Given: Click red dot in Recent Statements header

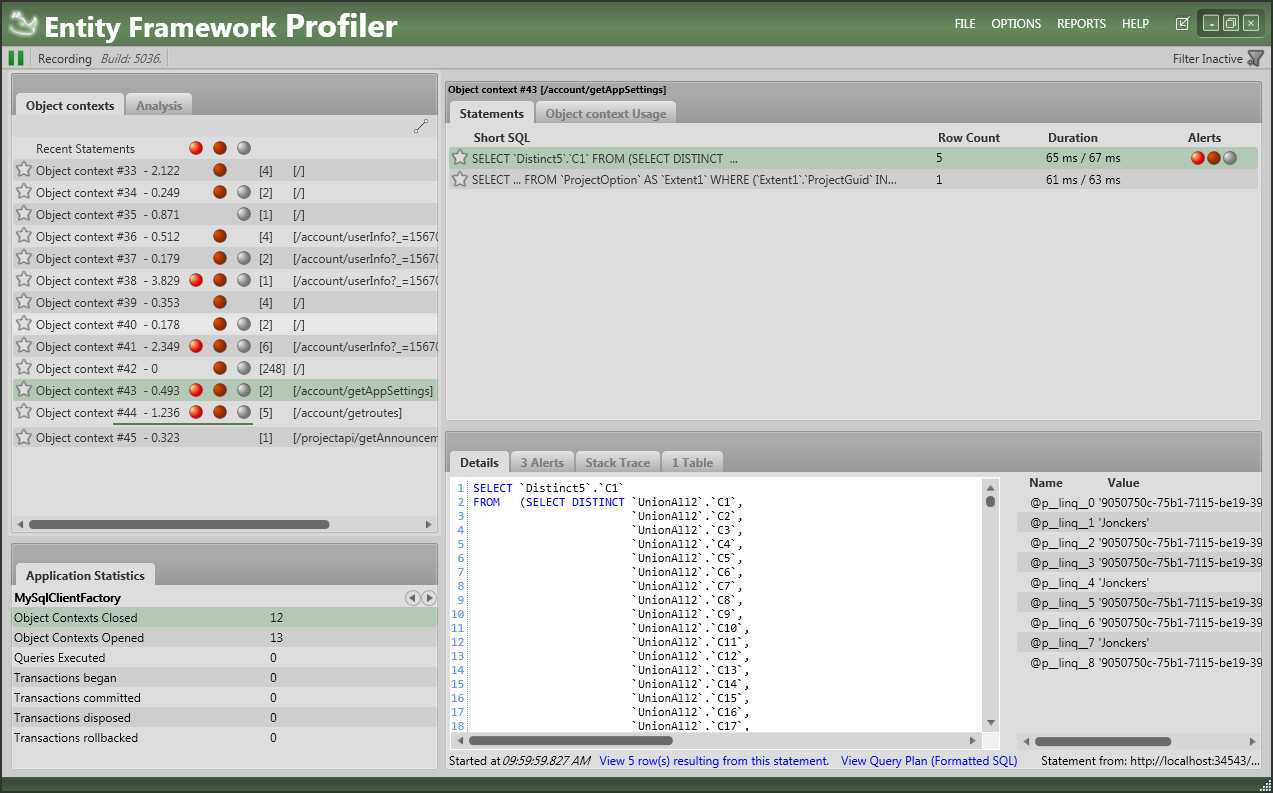Looking at the screenshot, I should click(x=196, y=148).
